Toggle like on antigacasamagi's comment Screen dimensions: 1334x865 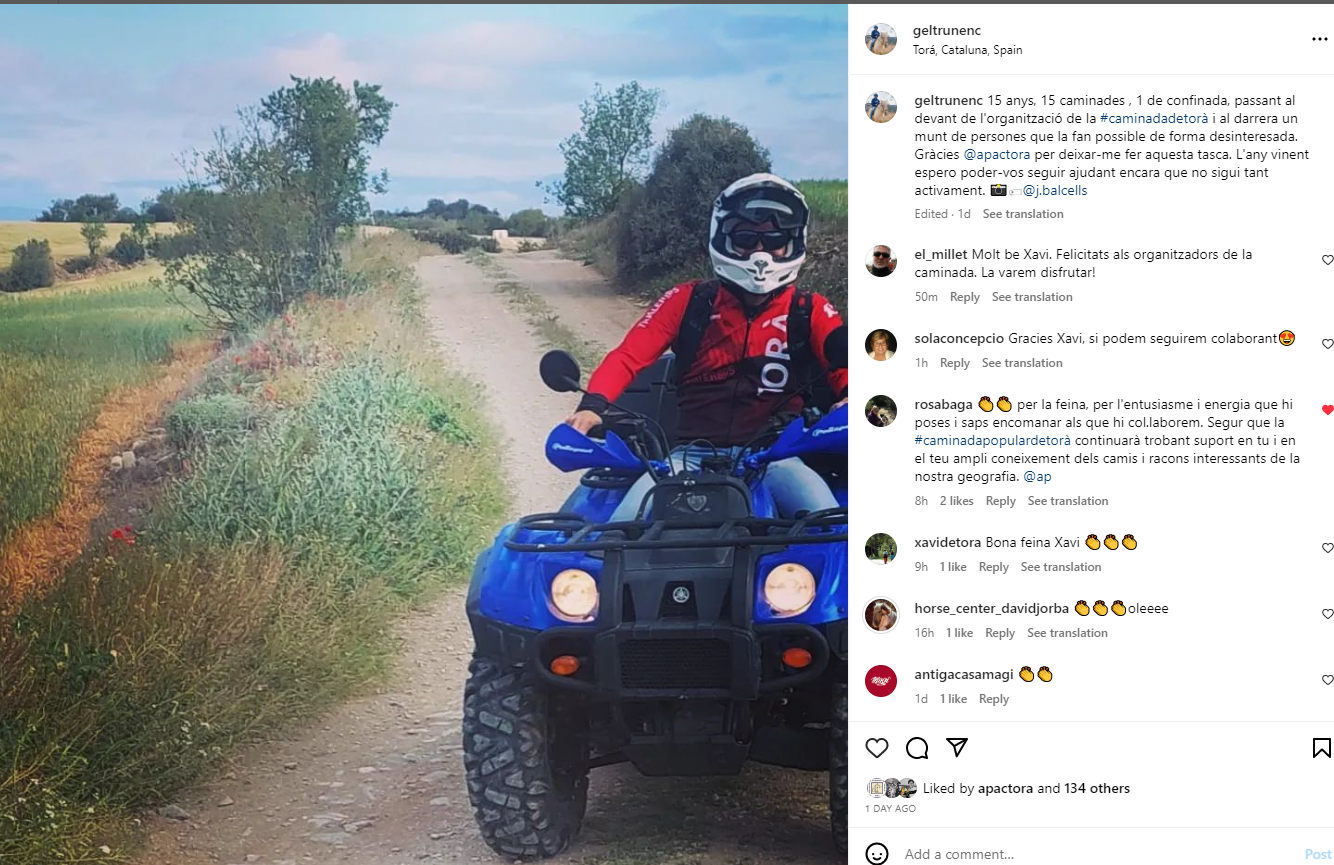click(1328, 680)
